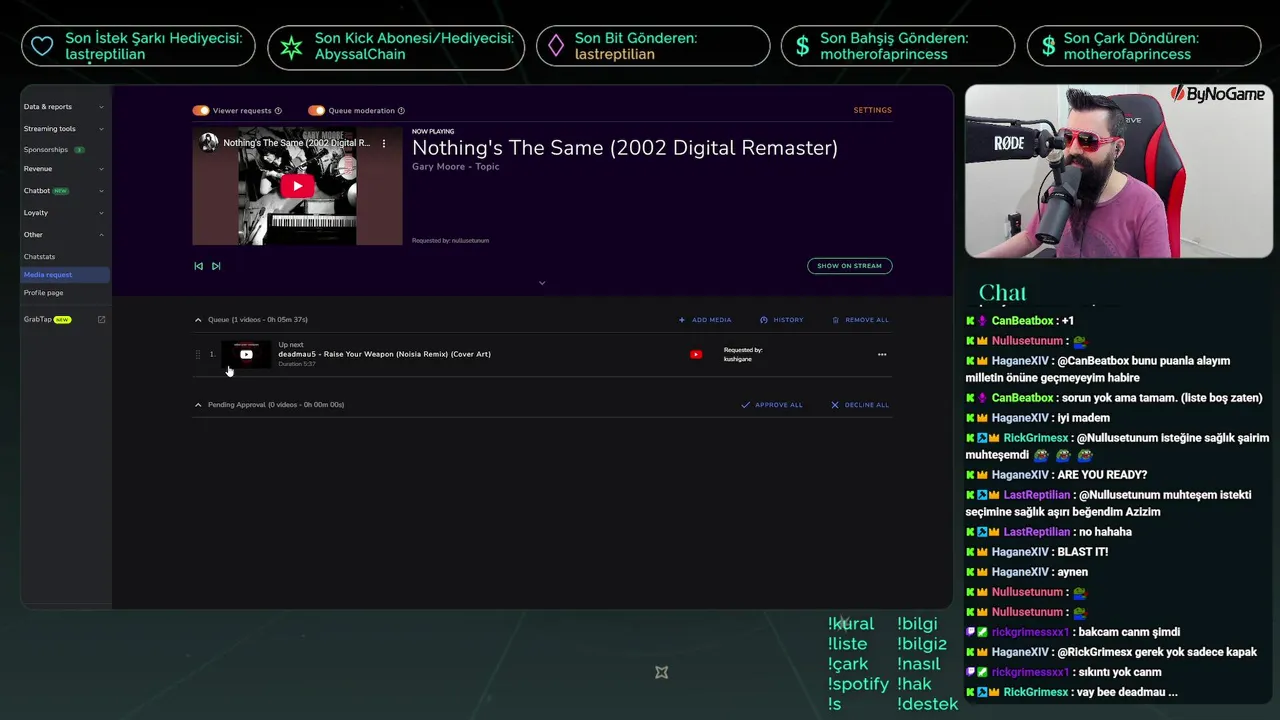Viewport: 1280px width, 720px height.
Task: Collapse the Other menu
Action: [x=64, y=235]
